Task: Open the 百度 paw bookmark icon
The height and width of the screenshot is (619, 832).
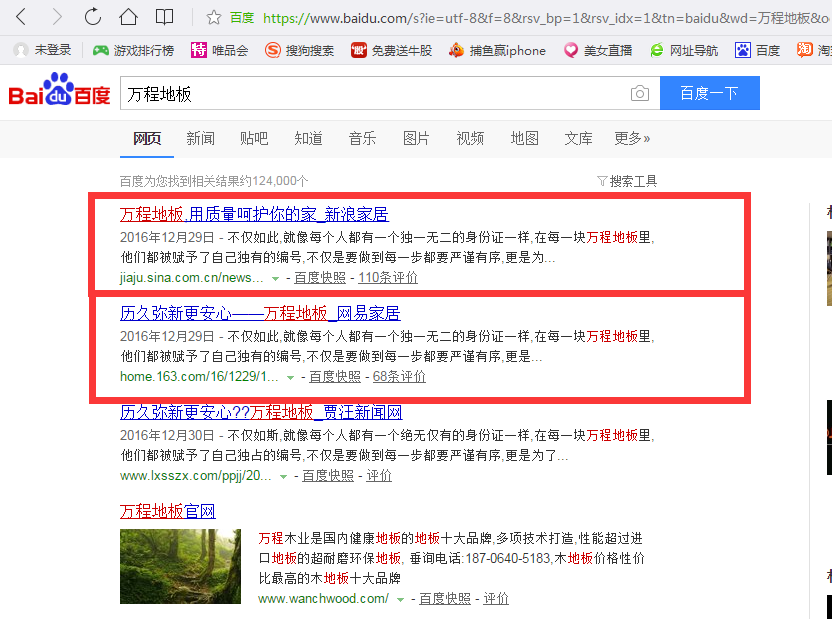Action: click(x=743, y=50)
